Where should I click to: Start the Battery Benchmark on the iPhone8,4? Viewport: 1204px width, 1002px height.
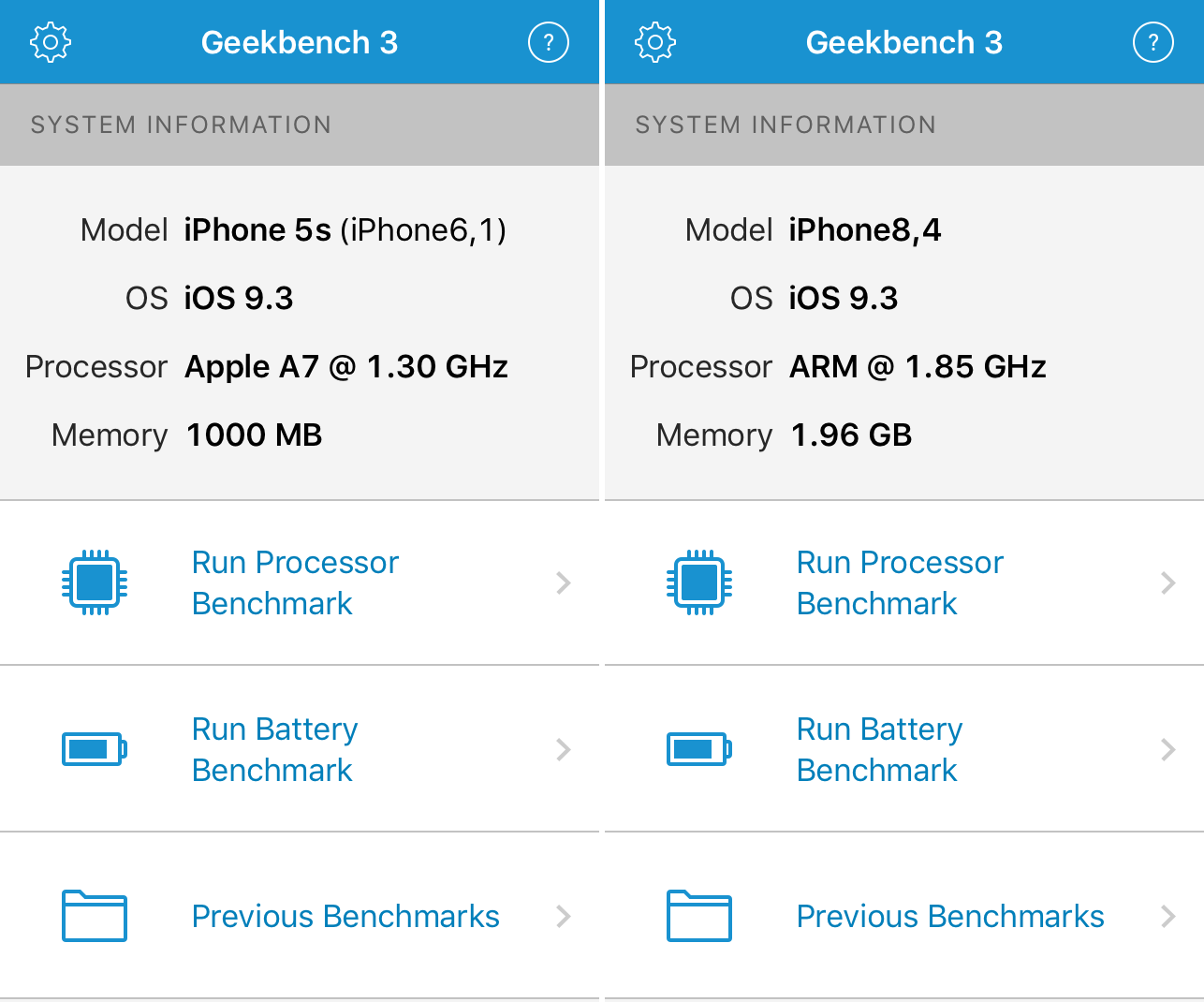878,749
